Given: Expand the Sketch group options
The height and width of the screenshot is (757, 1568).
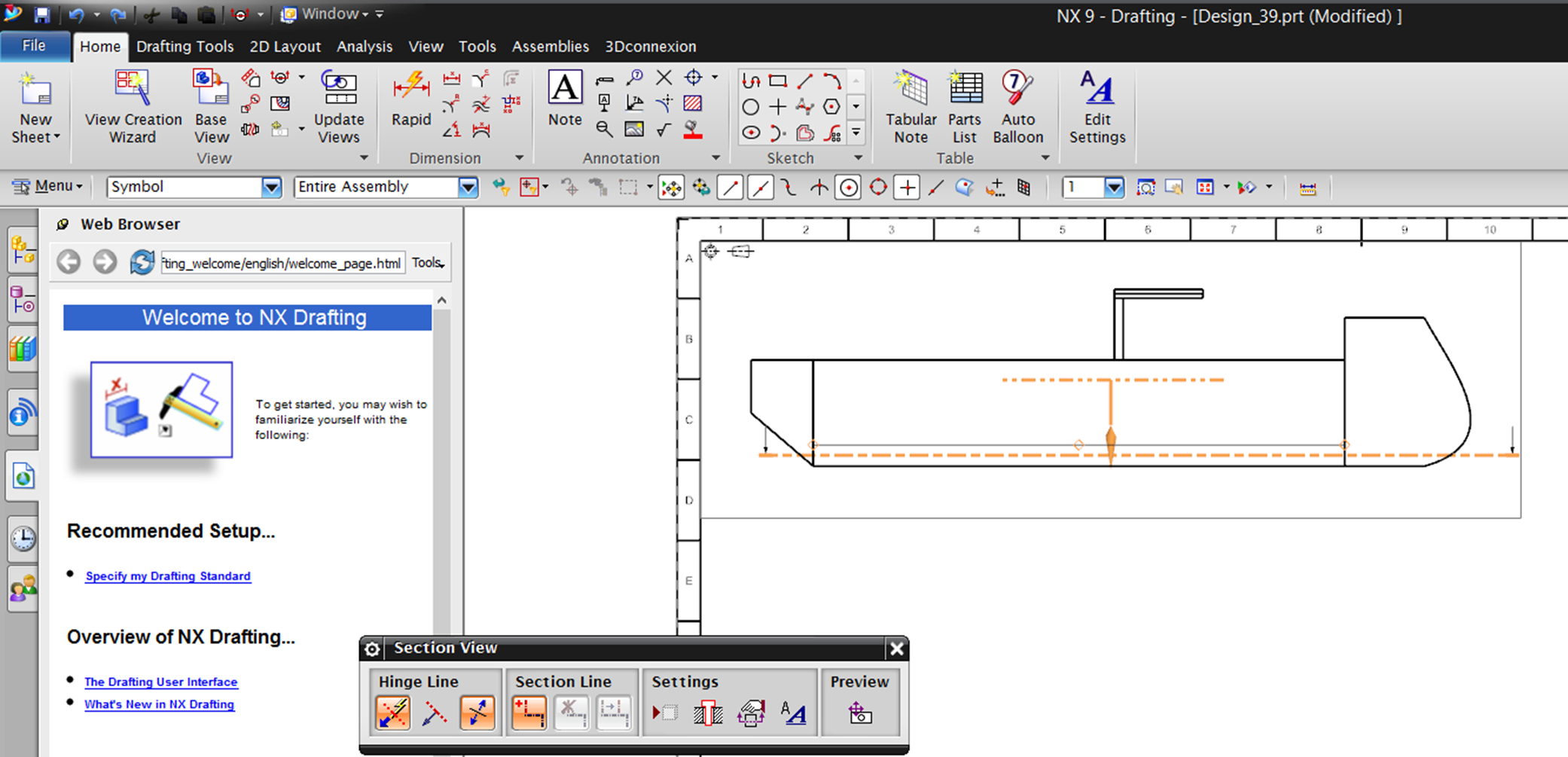Looking at the screenshot, I should pyautogui.click(x=858, y=158).
